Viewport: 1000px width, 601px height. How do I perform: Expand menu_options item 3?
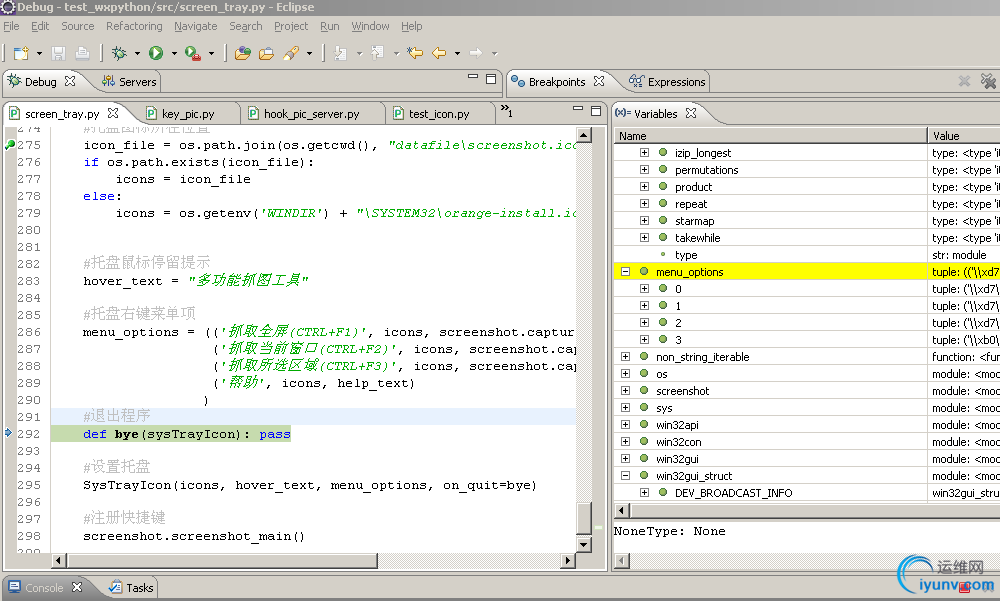[644, 339]
